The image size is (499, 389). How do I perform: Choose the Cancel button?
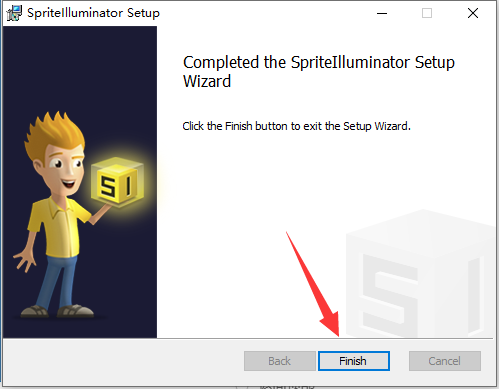(x=445, y=361)
